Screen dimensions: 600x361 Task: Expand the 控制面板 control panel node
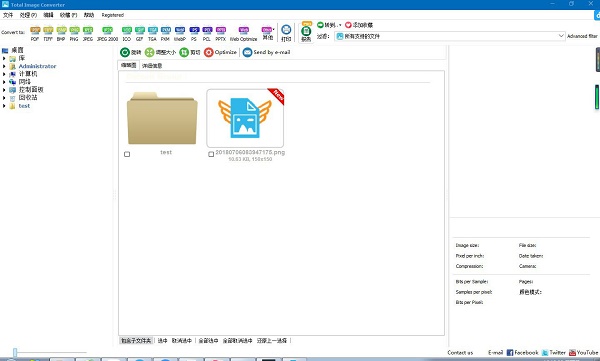point(4,90)
